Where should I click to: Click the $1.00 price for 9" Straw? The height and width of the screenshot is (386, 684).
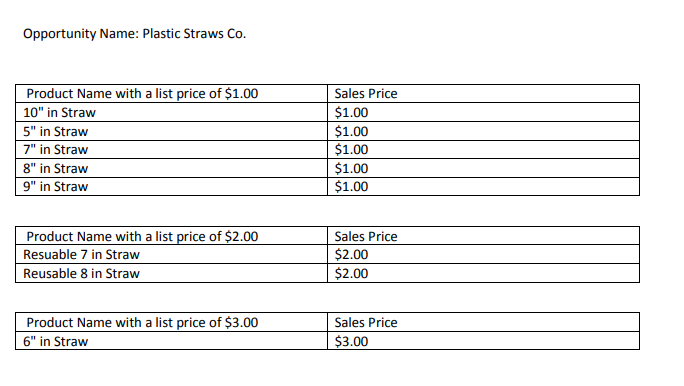pyautogui.click(x=484, y=187)
